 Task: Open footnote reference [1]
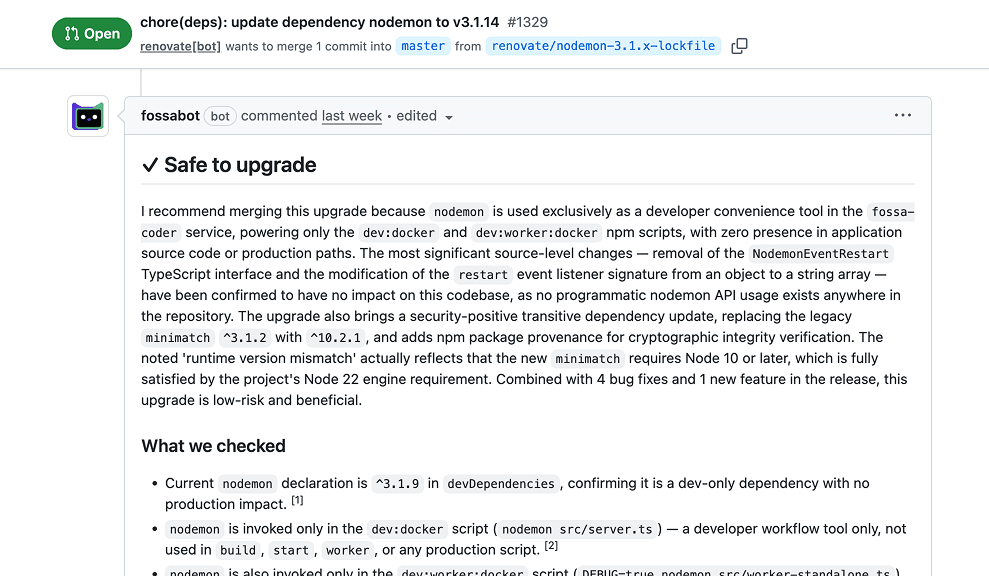coord(297,498)
